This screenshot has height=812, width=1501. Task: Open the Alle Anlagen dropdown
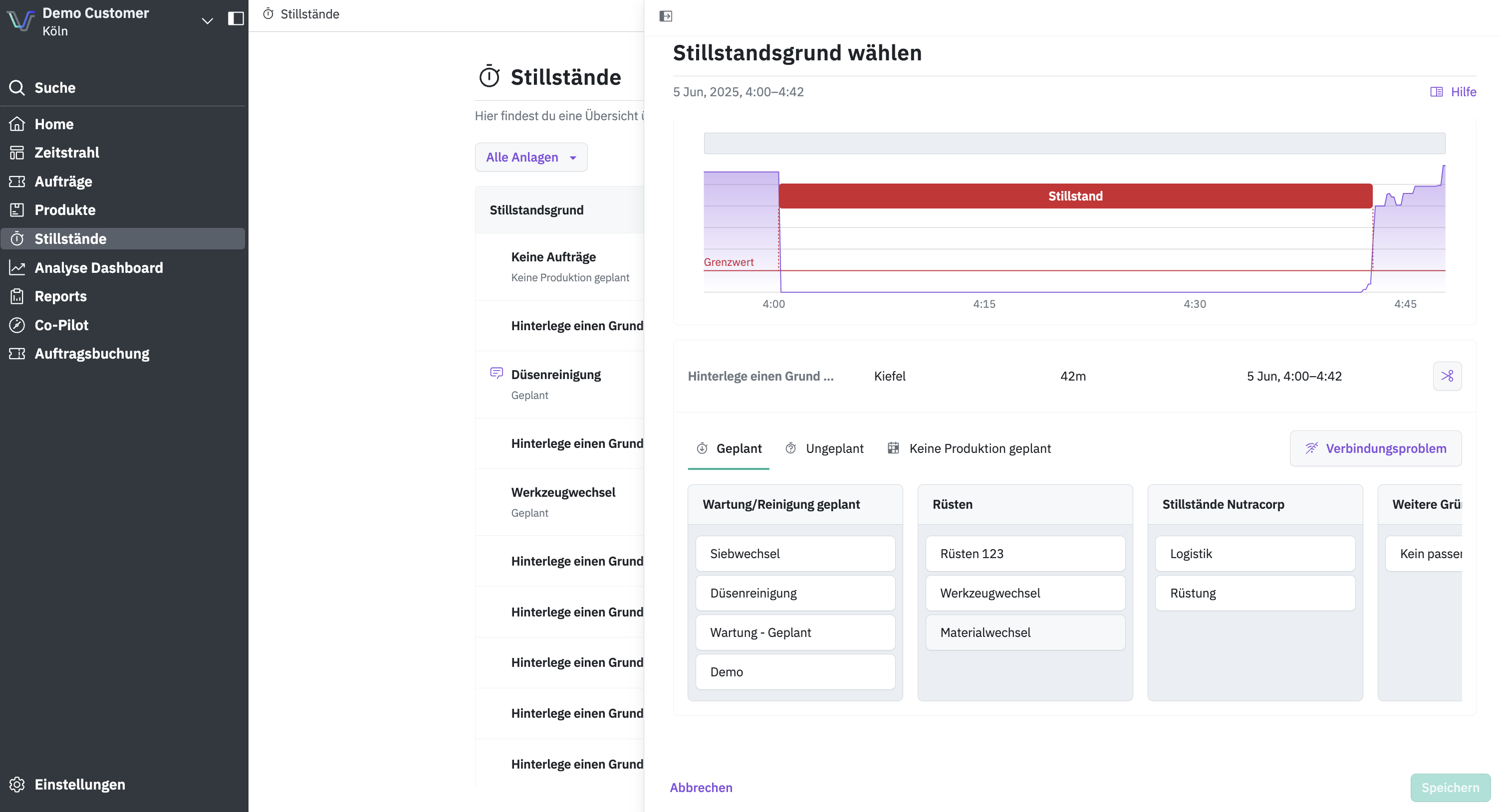click(x=531, y=157)
